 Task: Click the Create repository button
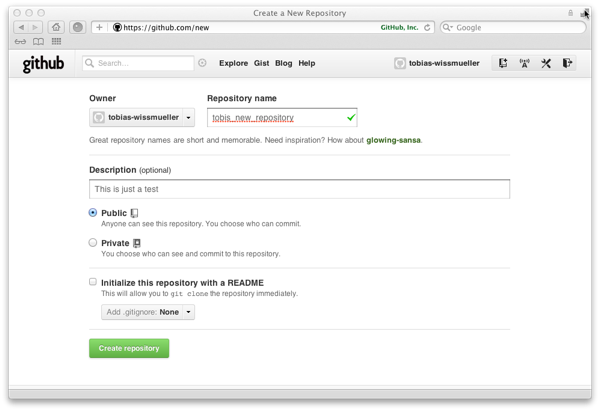point(129,348)
